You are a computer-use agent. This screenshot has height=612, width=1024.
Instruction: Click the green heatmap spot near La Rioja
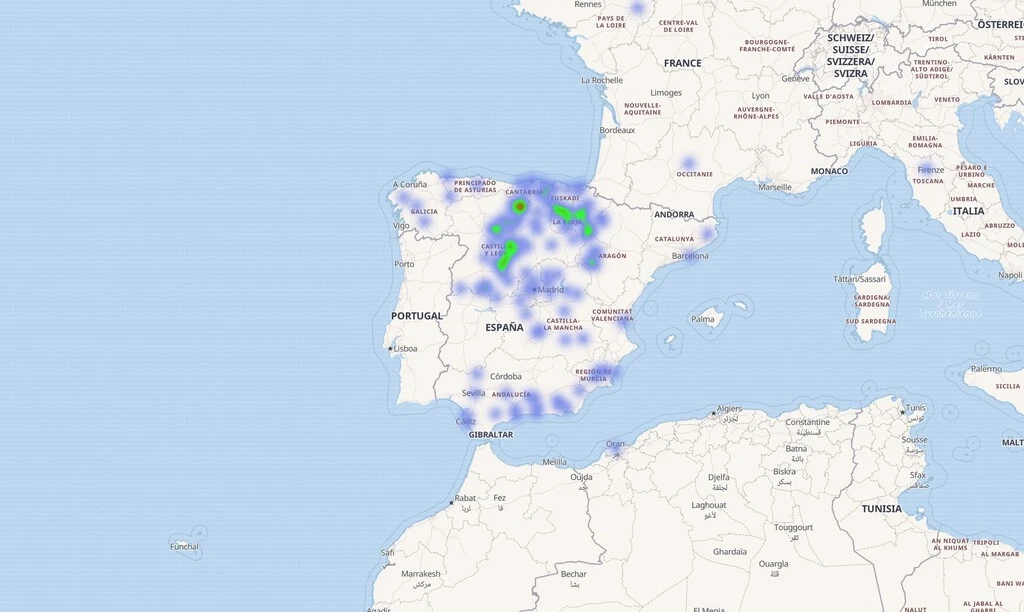point(563,212)
